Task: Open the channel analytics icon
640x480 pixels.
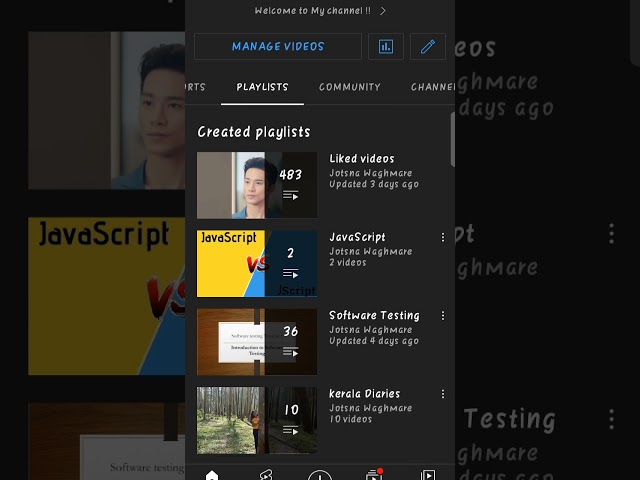Action: [386, 47]
